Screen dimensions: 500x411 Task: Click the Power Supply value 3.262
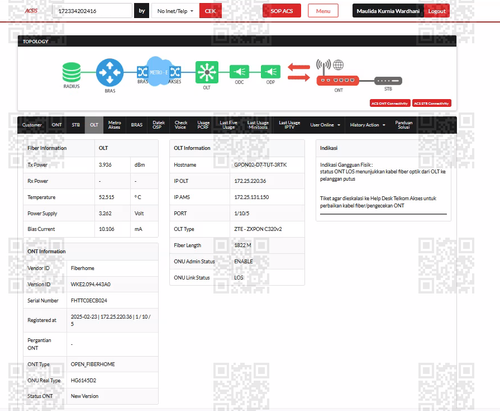105,213
